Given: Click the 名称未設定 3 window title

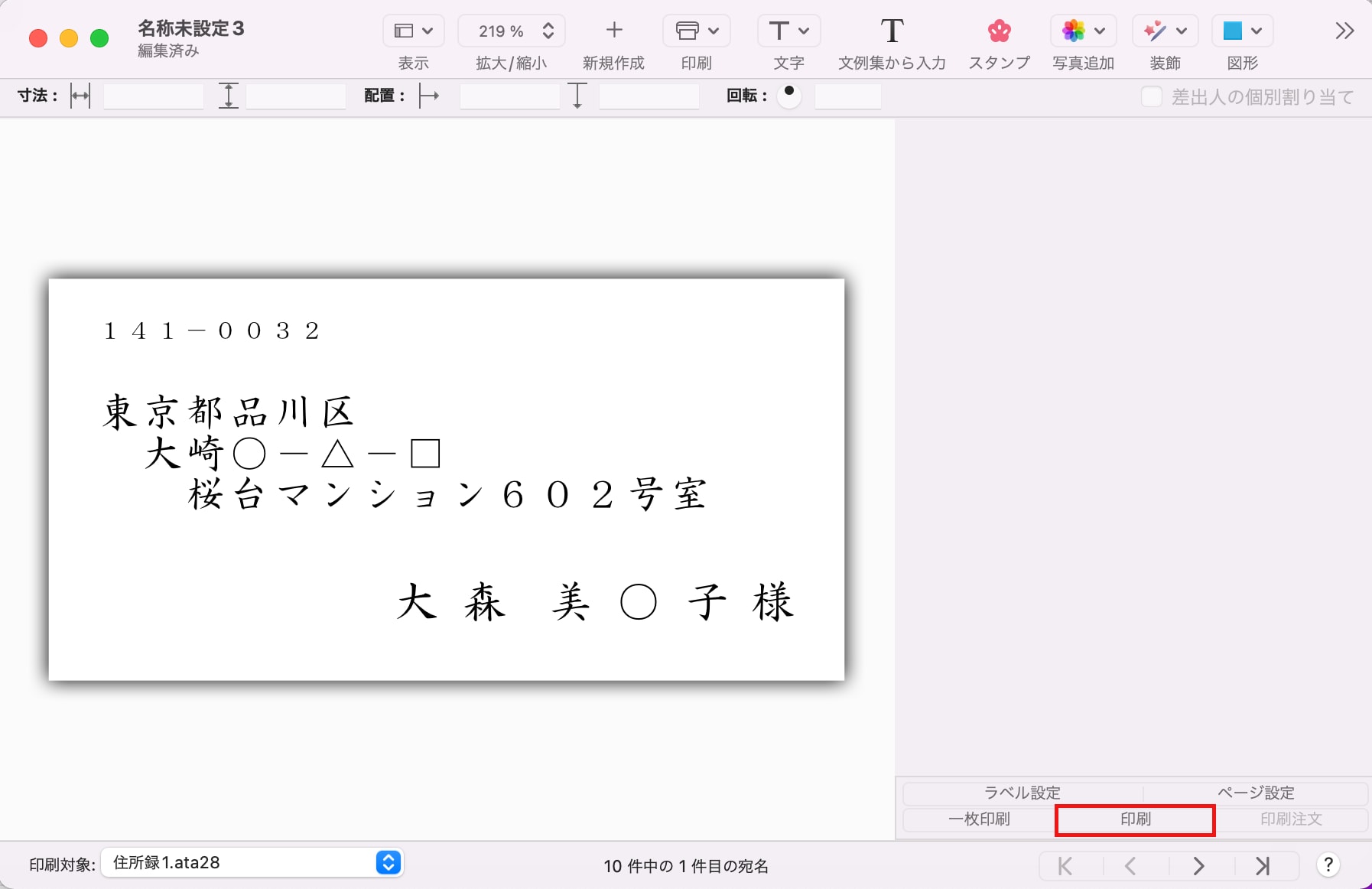Looking at the screenshot, I should [191, 28].
